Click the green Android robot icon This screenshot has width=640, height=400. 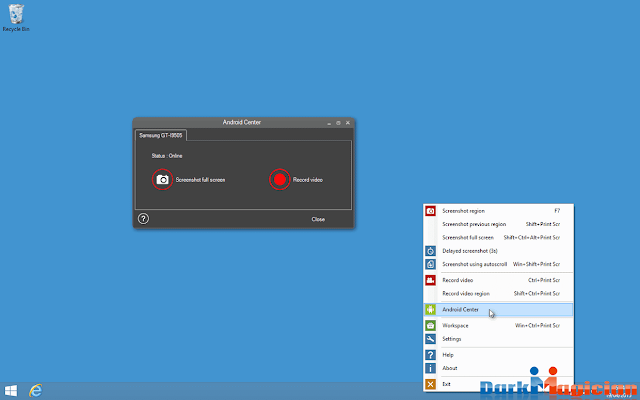coord(430,309)
